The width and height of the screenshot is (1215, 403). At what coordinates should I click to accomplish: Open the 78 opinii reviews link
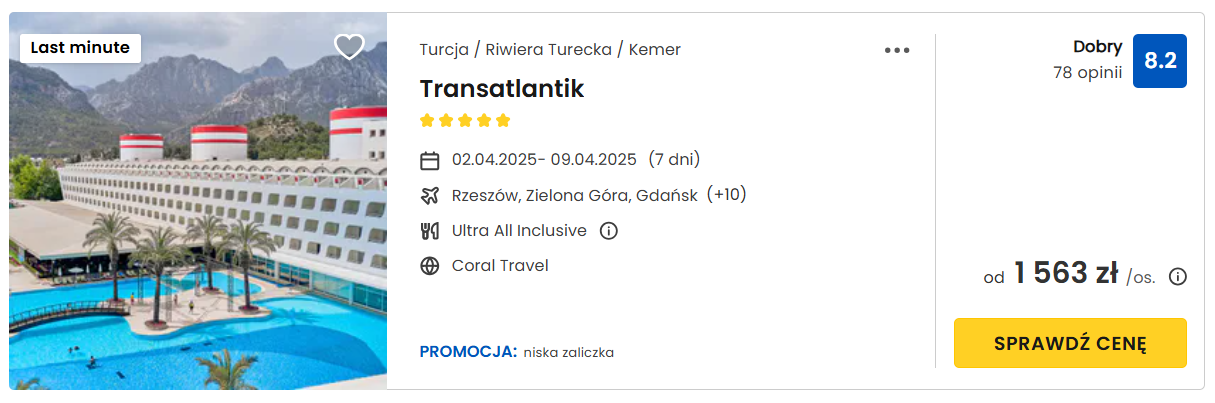pos(1087,72)
